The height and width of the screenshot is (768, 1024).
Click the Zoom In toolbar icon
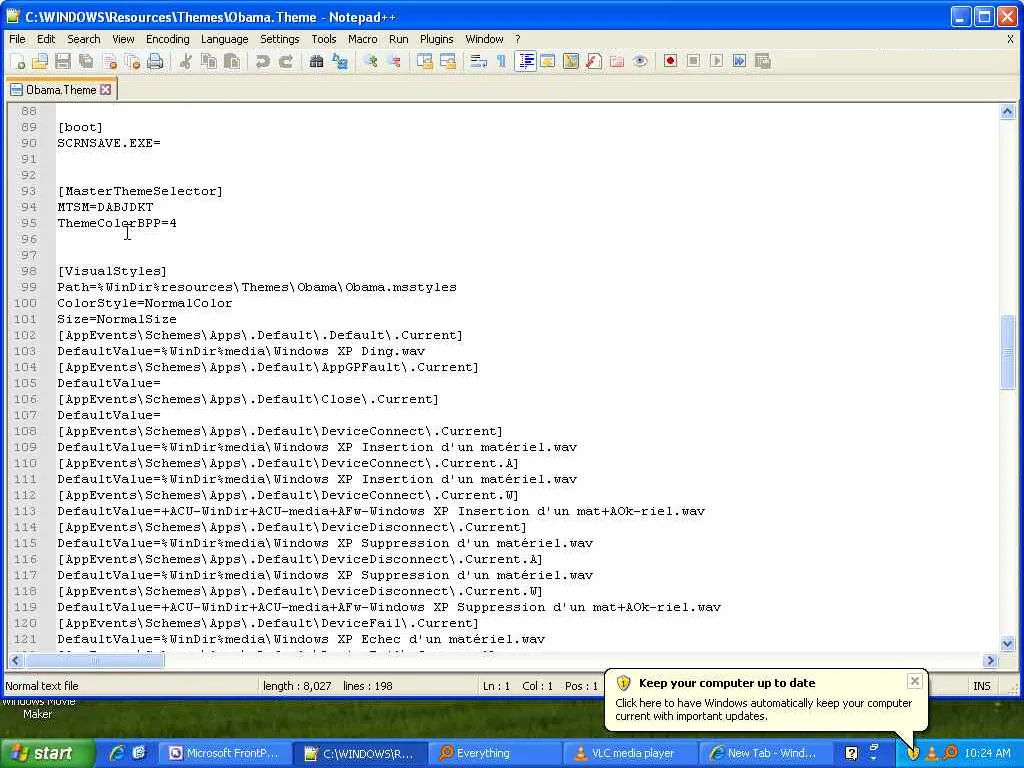tap(371, 61)
